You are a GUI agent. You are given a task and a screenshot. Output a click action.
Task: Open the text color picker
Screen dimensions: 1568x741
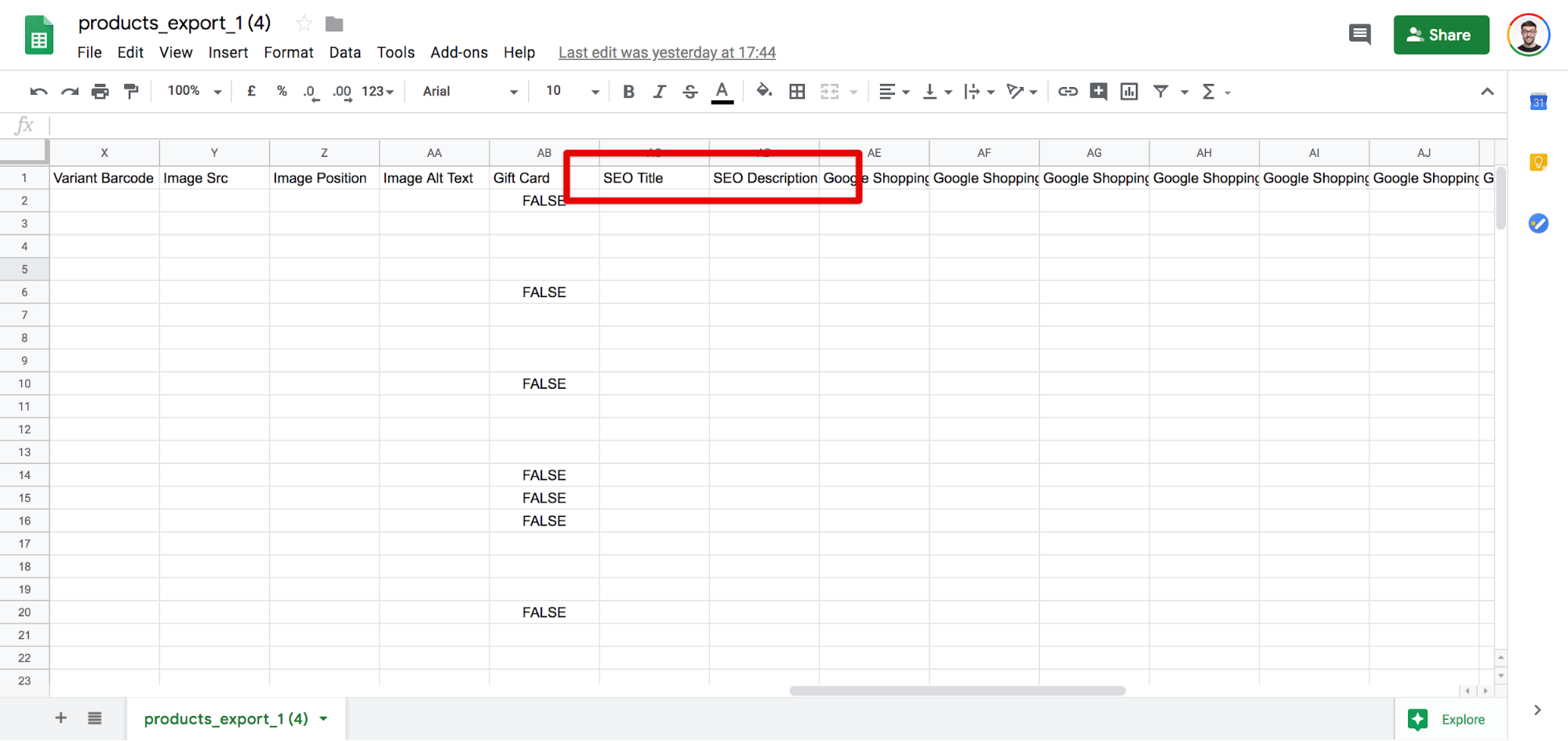(x=722, y=92)
